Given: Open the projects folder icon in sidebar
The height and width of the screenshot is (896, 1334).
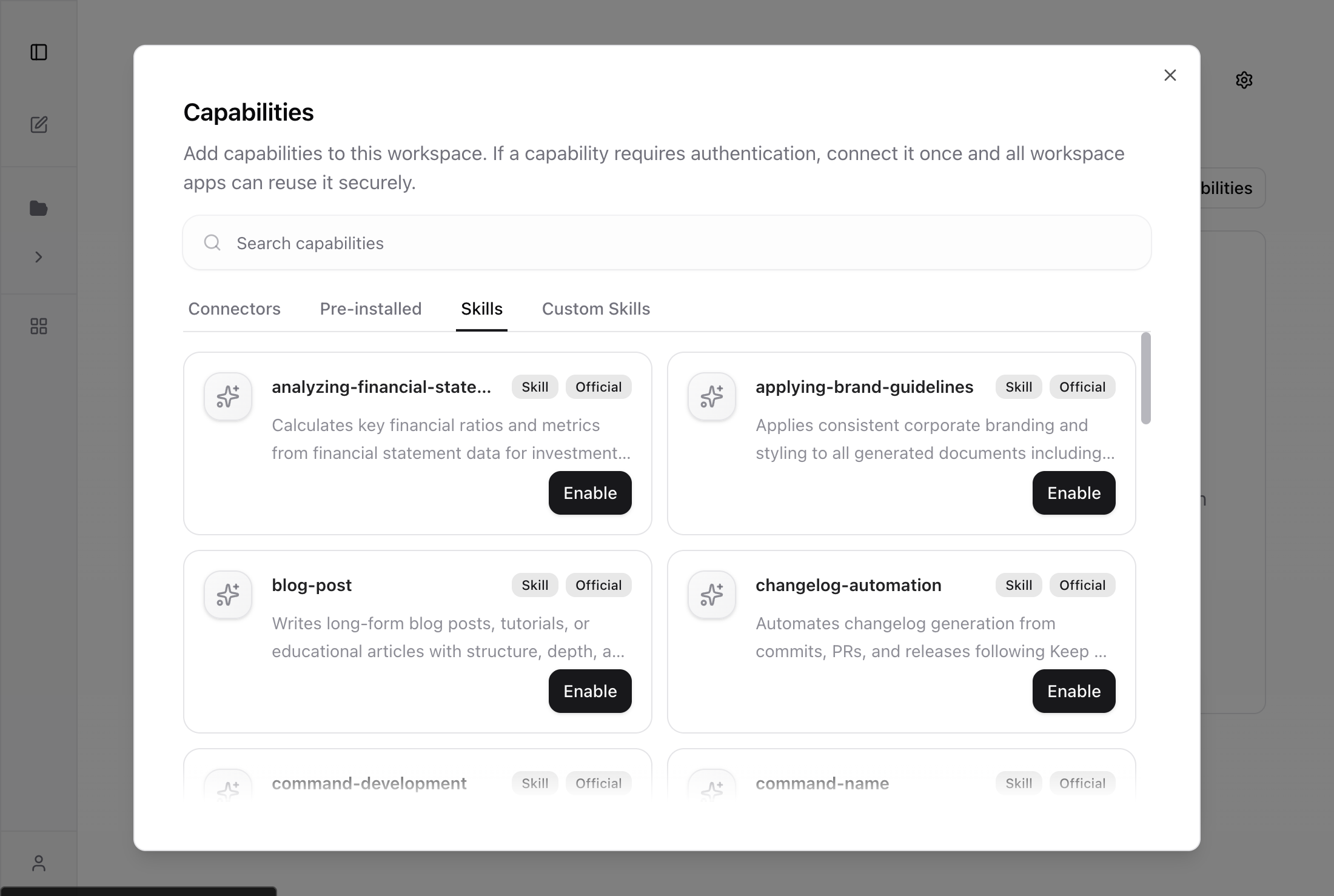Looking at the screenshot, I should [x=39, y=208].
